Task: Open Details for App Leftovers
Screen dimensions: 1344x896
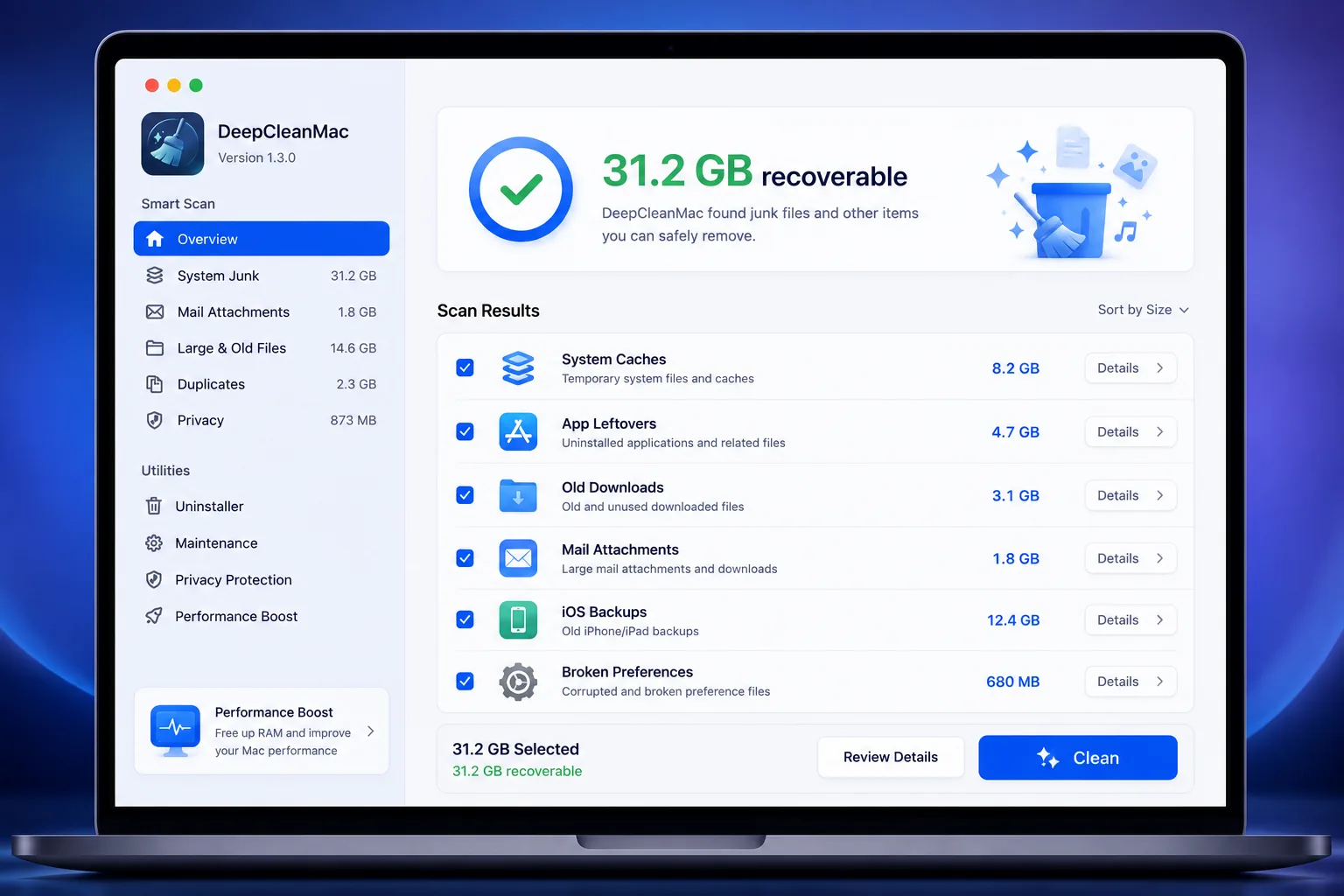Action: click(1130, 431)
